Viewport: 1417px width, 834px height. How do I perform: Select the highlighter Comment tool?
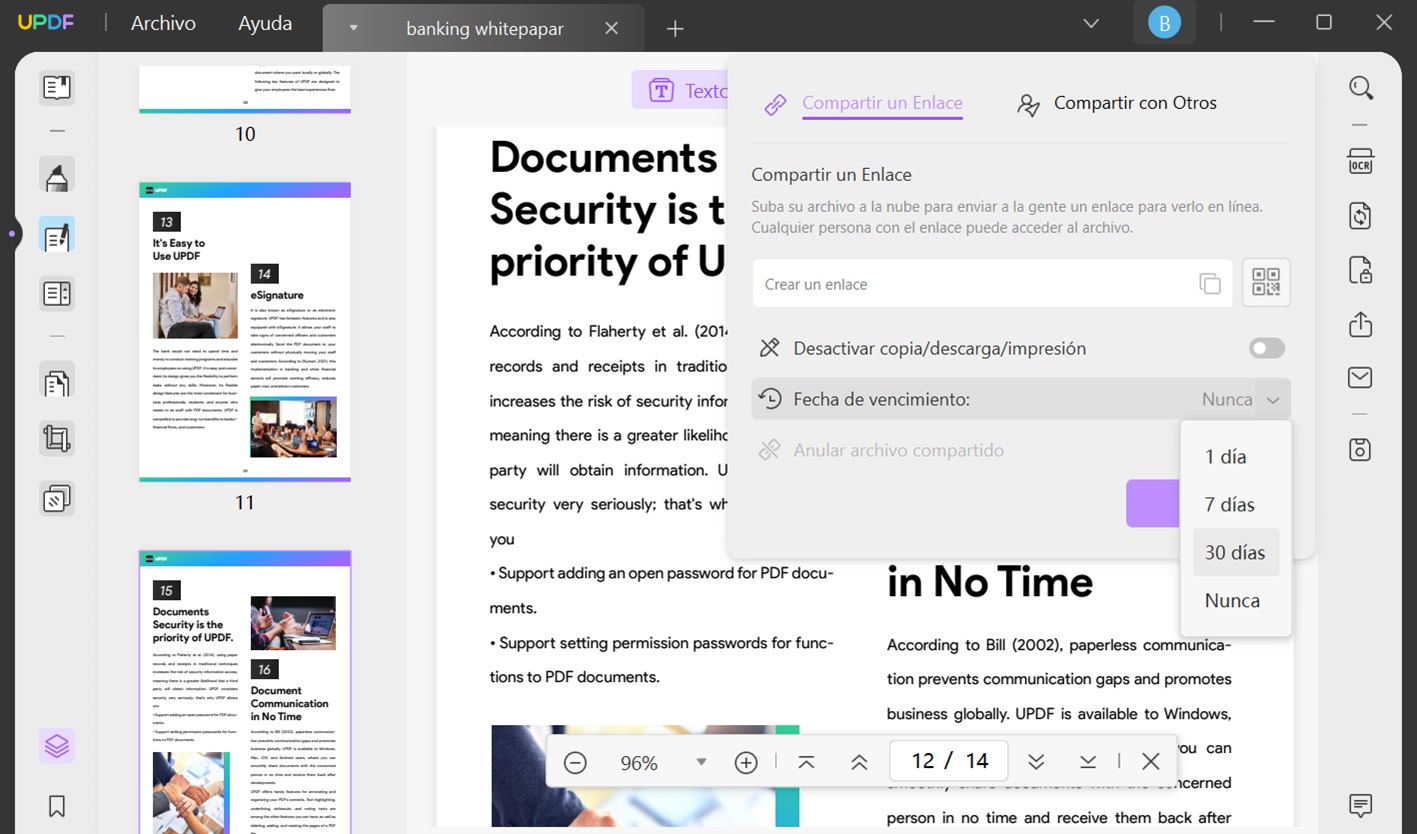click(57, 176)
